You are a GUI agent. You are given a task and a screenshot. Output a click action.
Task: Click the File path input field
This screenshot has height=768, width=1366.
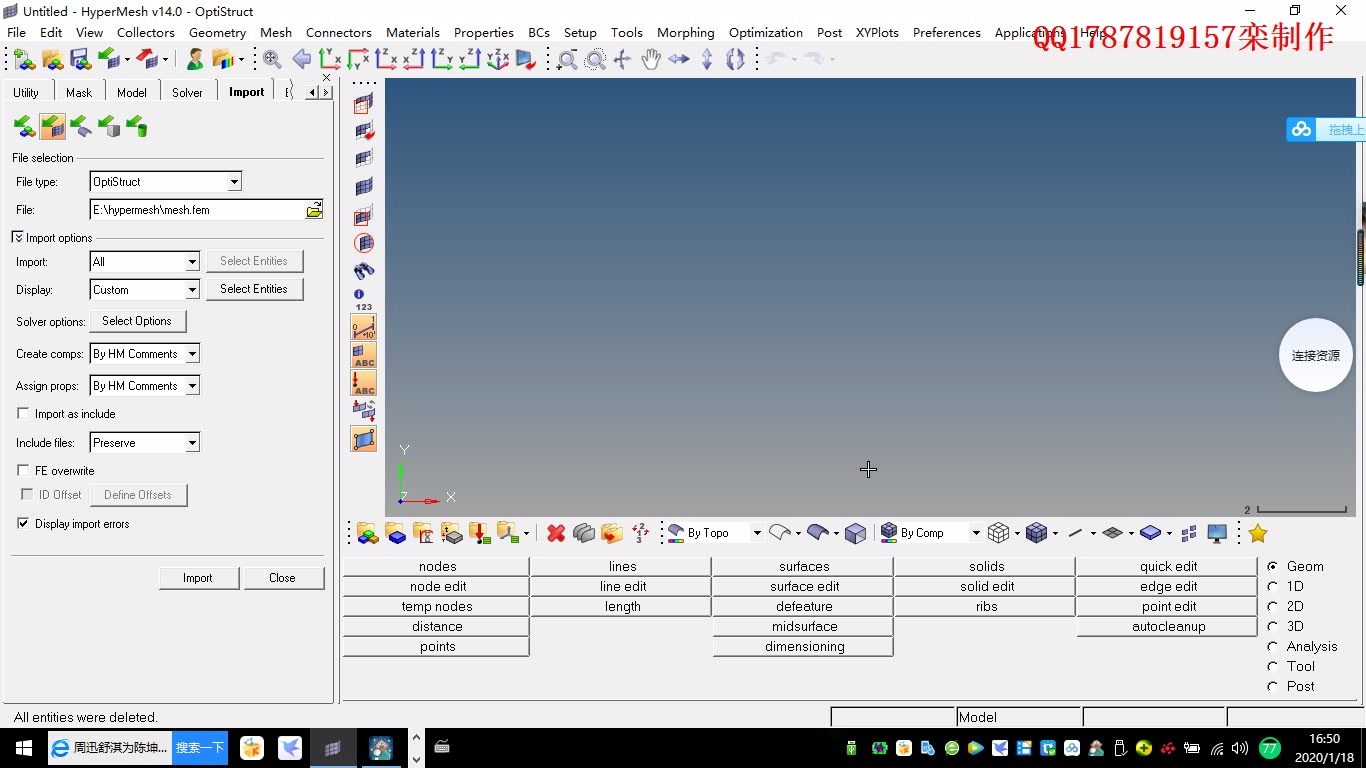[196, 210]
